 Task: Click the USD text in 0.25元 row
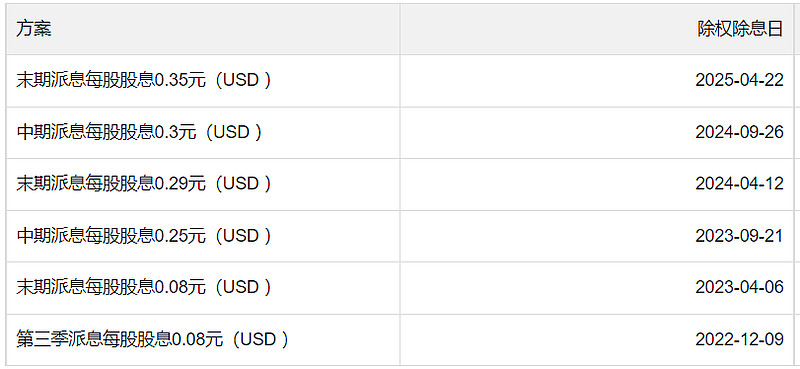tap(241, 236)
